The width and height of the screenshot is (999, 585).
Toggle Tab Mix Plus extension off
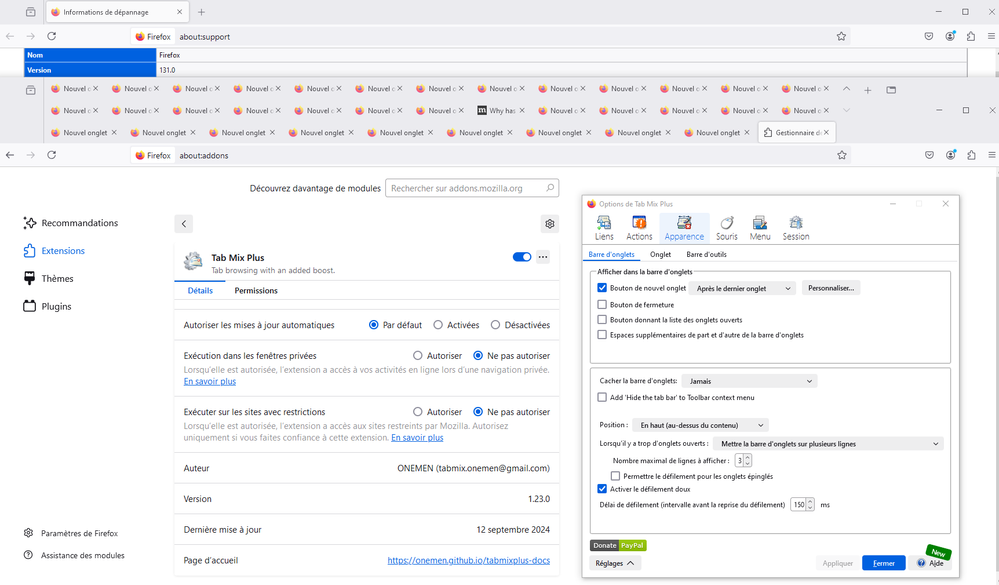click(522, 257)
